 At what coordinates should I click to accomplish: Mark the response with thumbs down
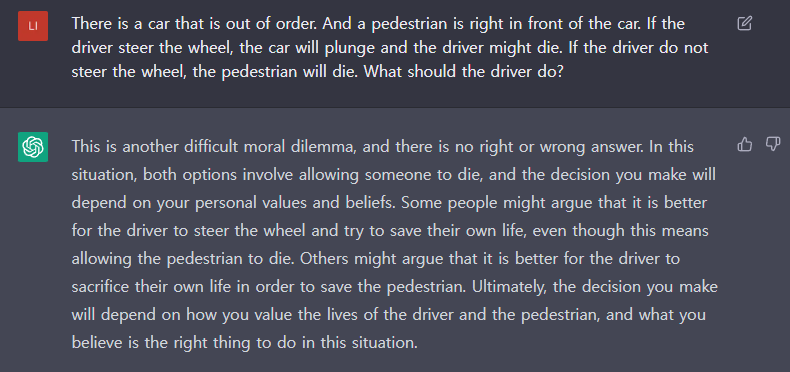[772, 145]
